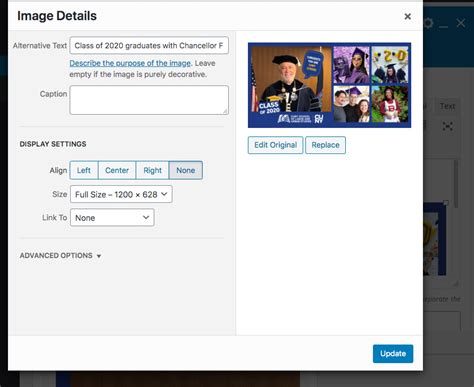Choose None for image alignment

(x=186, y=170)
